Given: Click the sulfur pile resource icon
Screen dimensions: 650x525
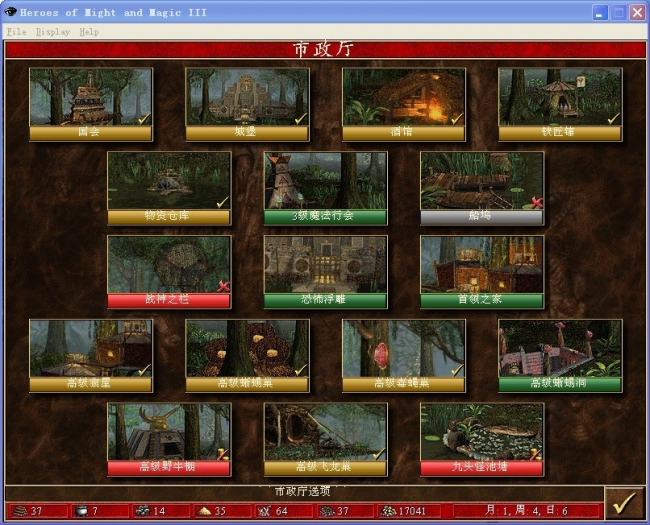Looking at the screenshot, I should pos(204,511).
